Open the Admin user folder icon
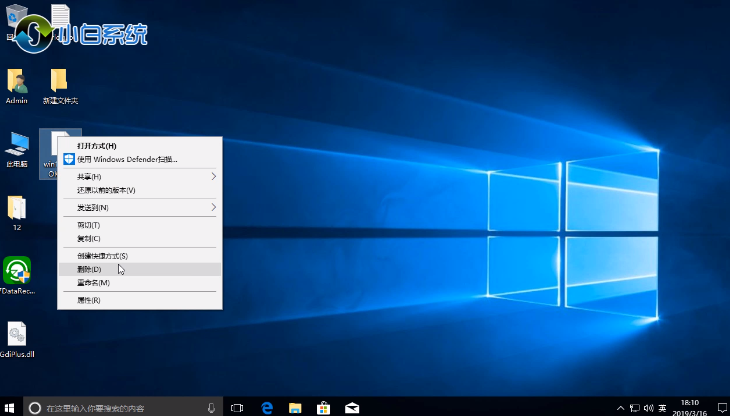 point(16,82)
